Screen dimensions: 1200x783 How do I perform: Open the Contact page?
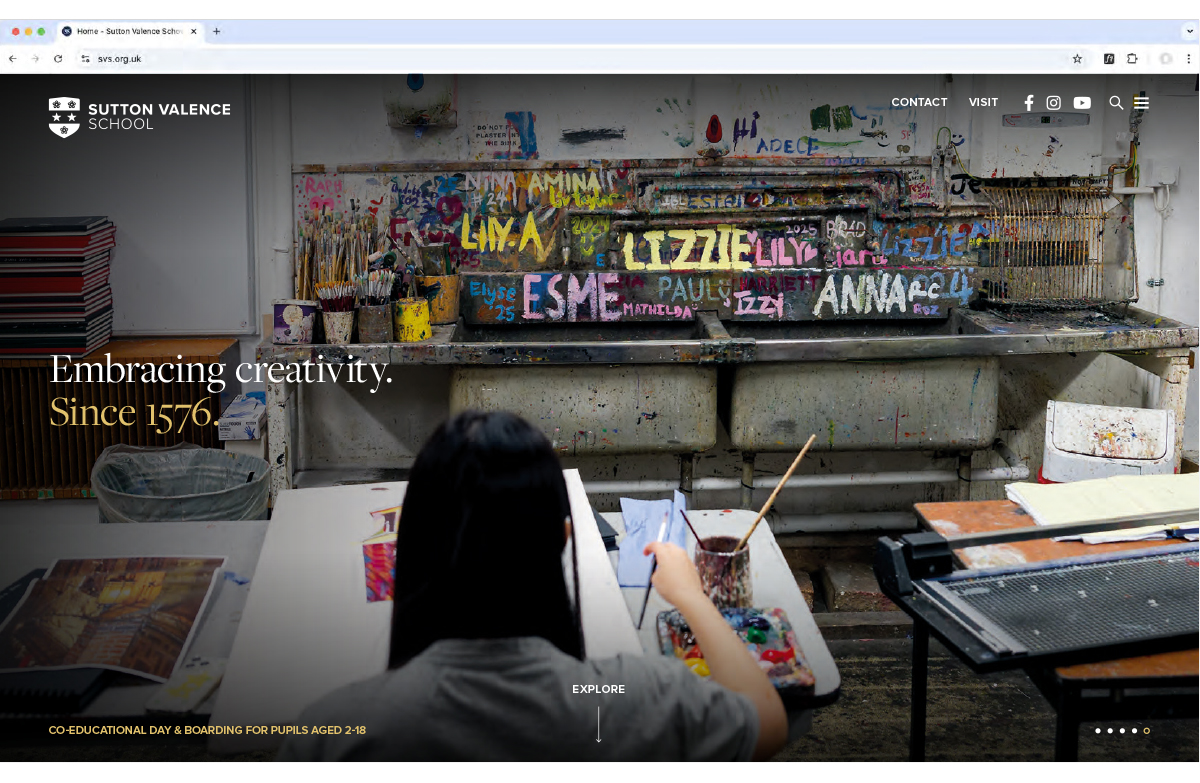click(919, 103)
